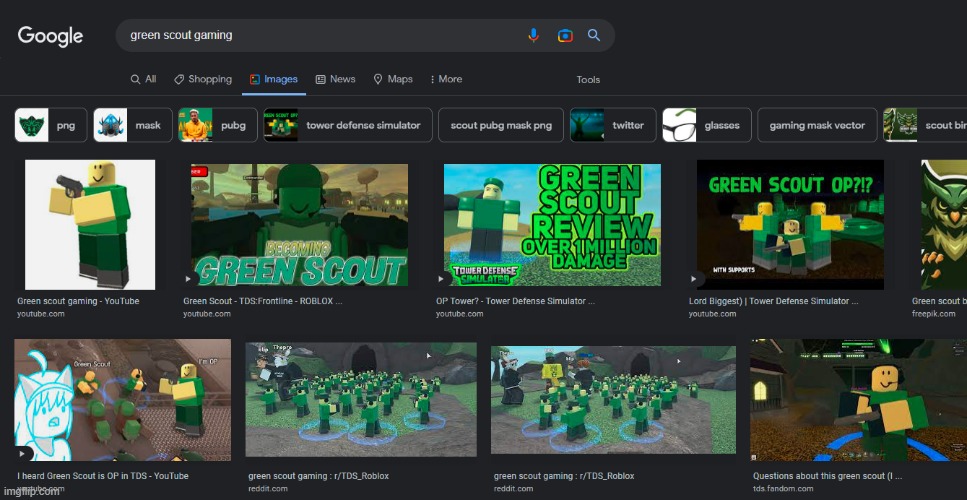The height and width of the screenshot is (500, 967).
Task: Click OP Tower? Tower Defense Simulator title
Action: [516, 301]
